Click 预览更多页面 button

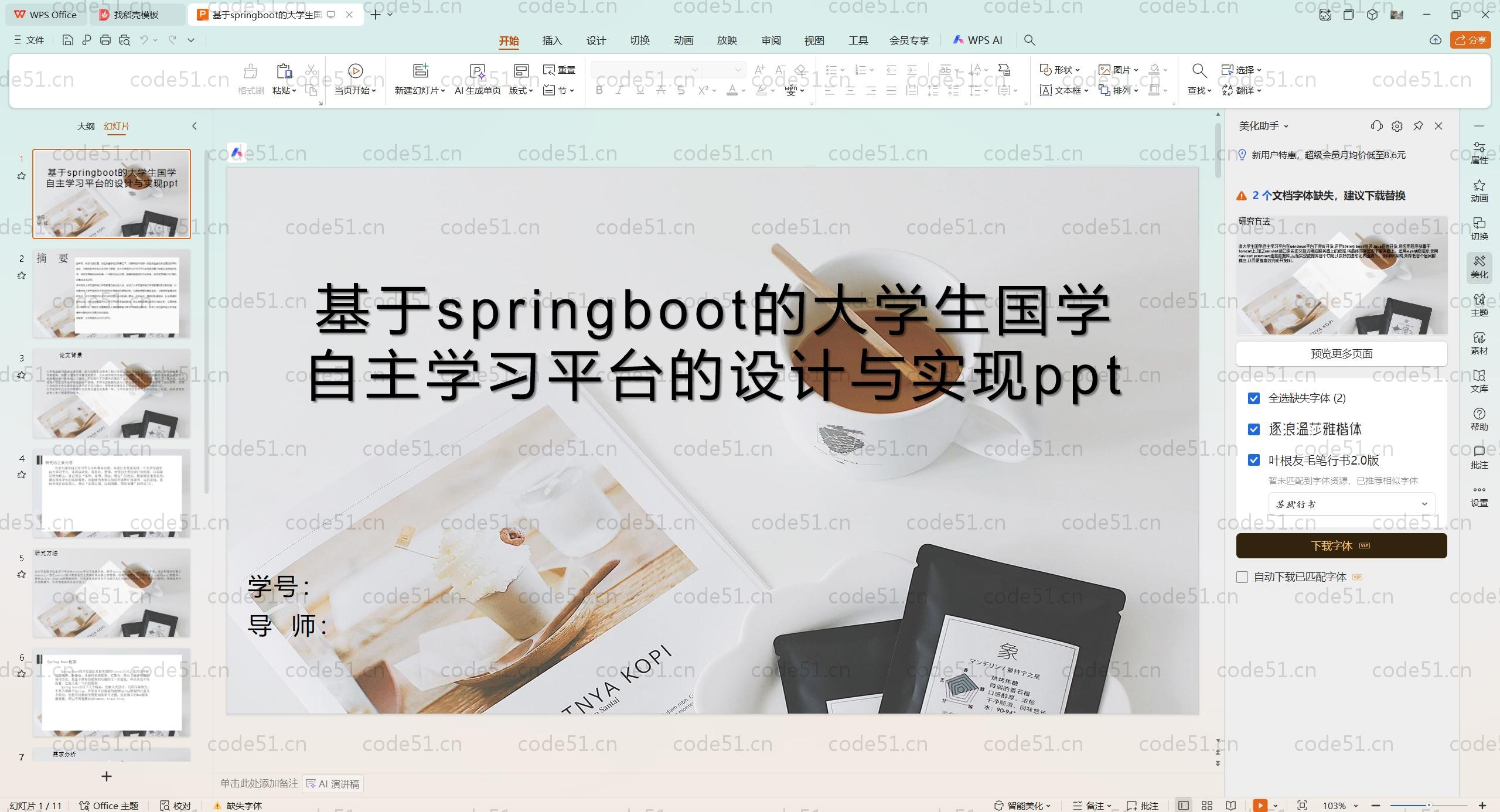point(1341,353)
